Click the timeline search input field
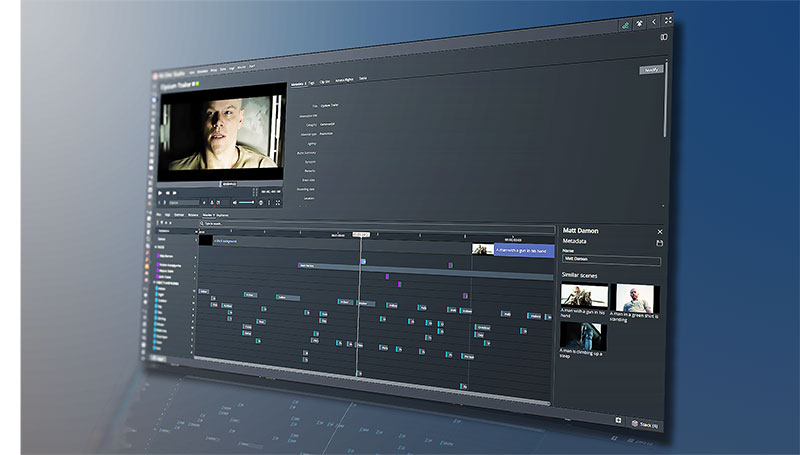Image resolution: width=800 pixels, height=455 pixels. point(230,224)
